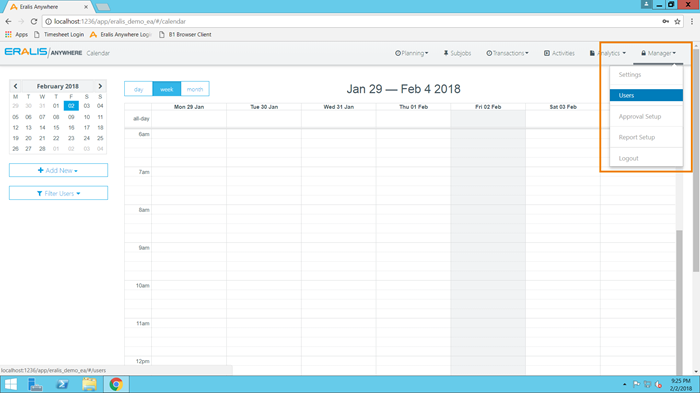
Task: Choose Logout from Manager menu
Action: tap(646, 158)
